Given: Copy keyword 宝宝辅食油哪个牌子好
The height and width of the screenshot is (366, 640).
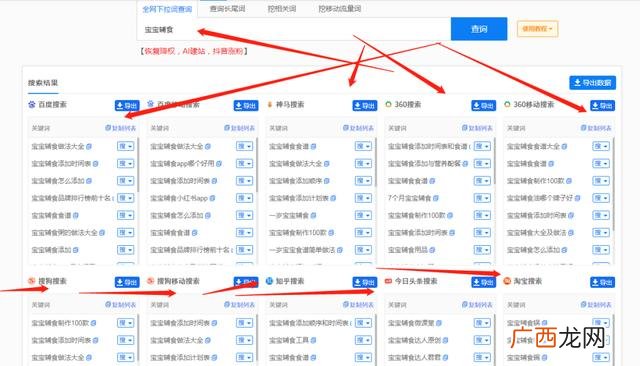Looking at the screenshot, I should pyautogui.click(x=578, y=198).
